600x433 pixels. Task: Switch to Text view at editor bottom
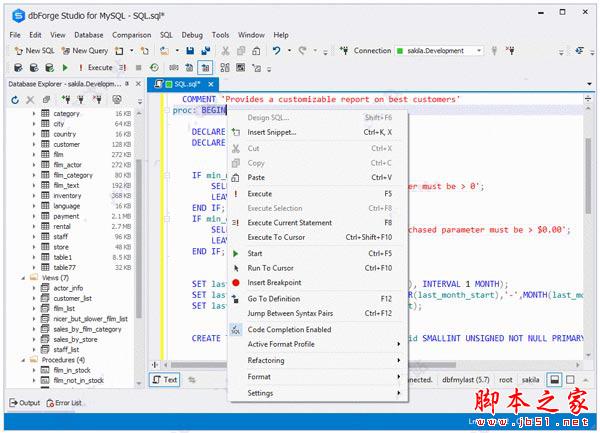pyautogui.click(x=165, y=379)
